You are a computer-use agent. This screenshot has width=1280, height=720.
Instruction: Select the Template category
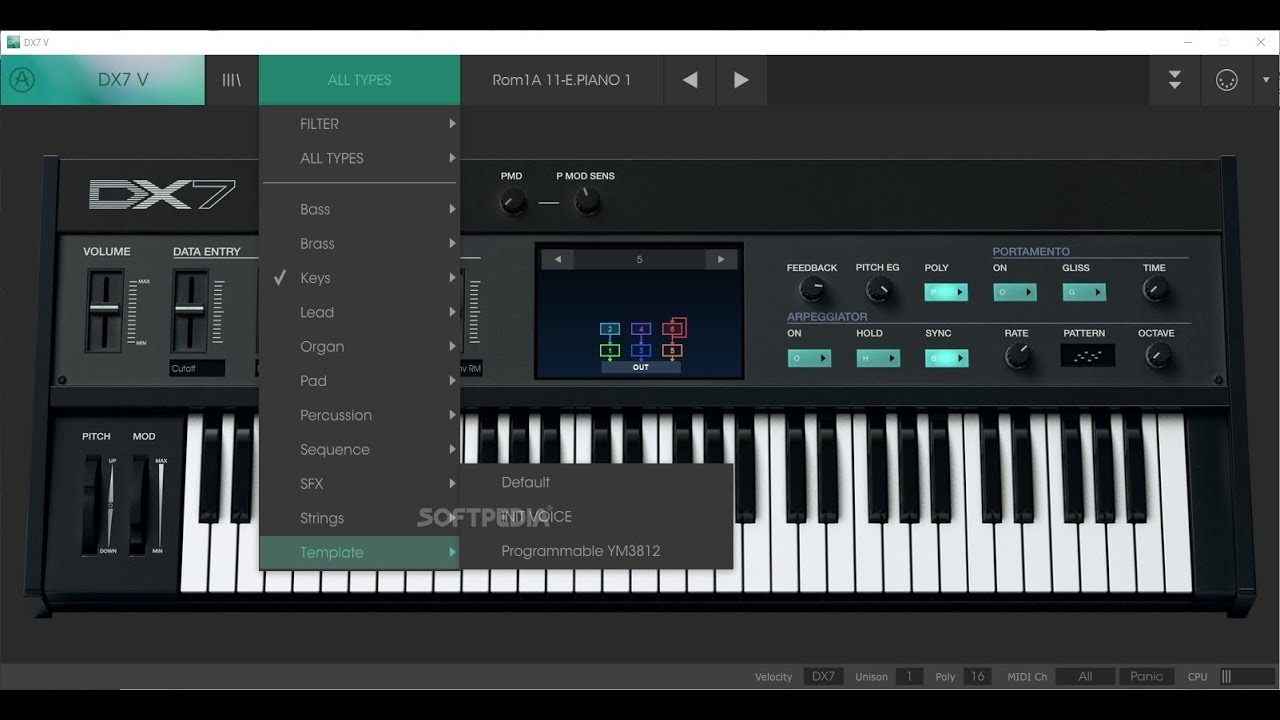coord(360,552)
